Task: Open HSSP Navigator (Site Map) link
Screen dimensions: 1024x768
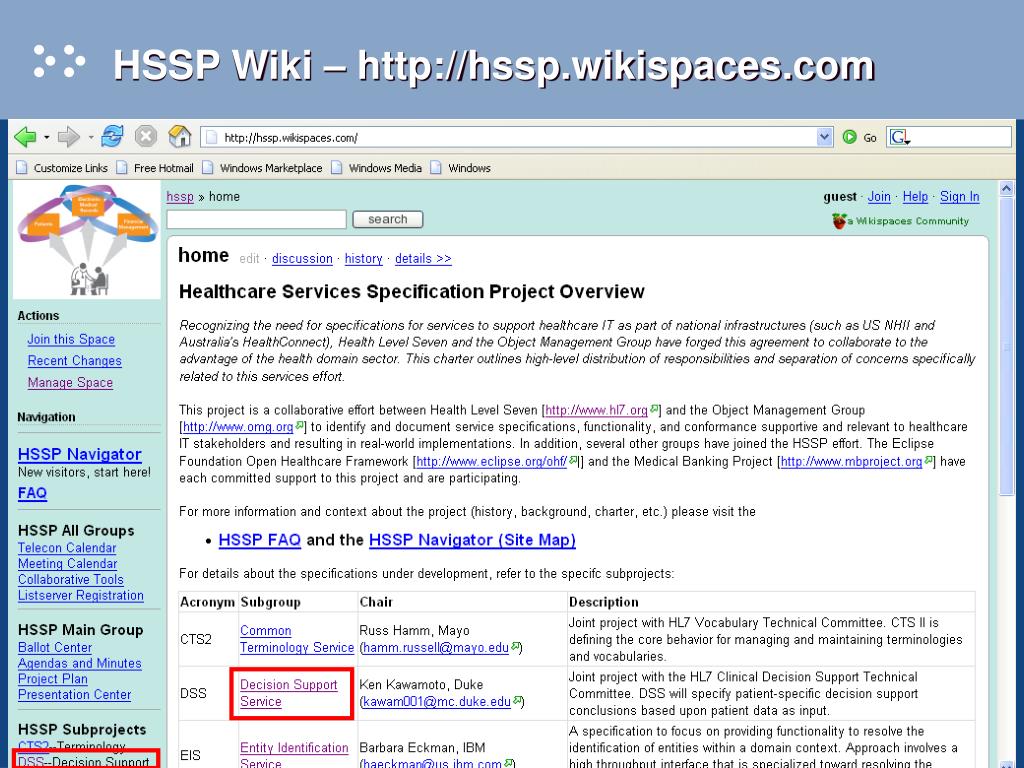Action: (472, 540)
